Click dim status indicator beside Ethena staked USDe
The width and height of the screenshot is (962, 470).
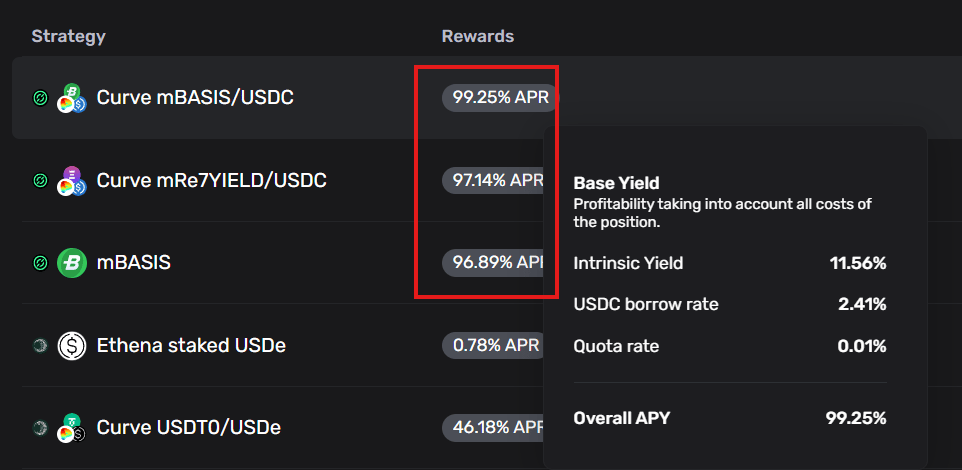click(x=40, y=346)
